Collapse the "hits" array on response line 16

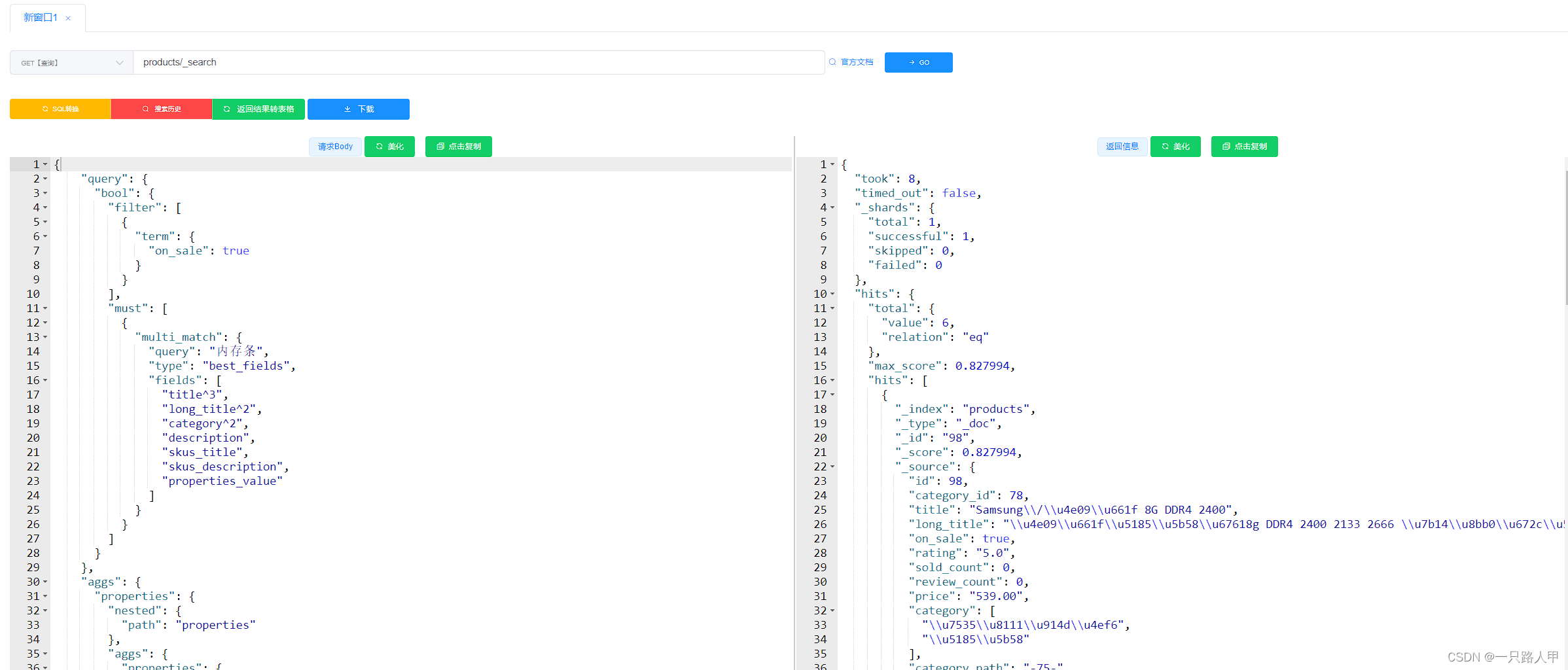(x=832, y=381)
